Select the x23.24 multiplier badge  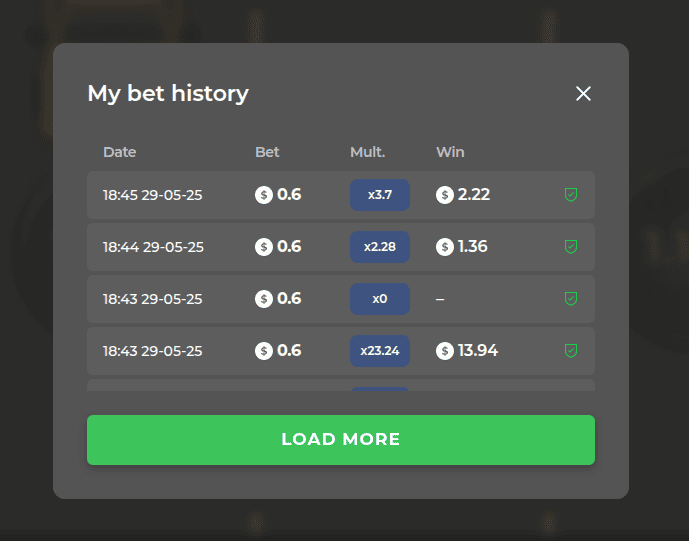(x=380, y=351)
